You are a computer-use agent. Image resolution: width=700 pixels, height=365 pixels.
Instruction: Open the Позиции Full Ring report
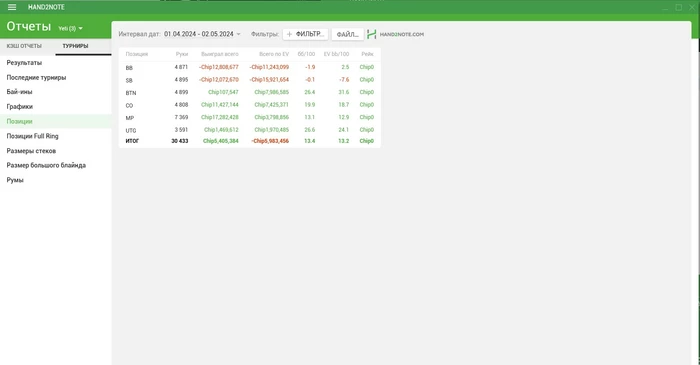tap(32, 136)
